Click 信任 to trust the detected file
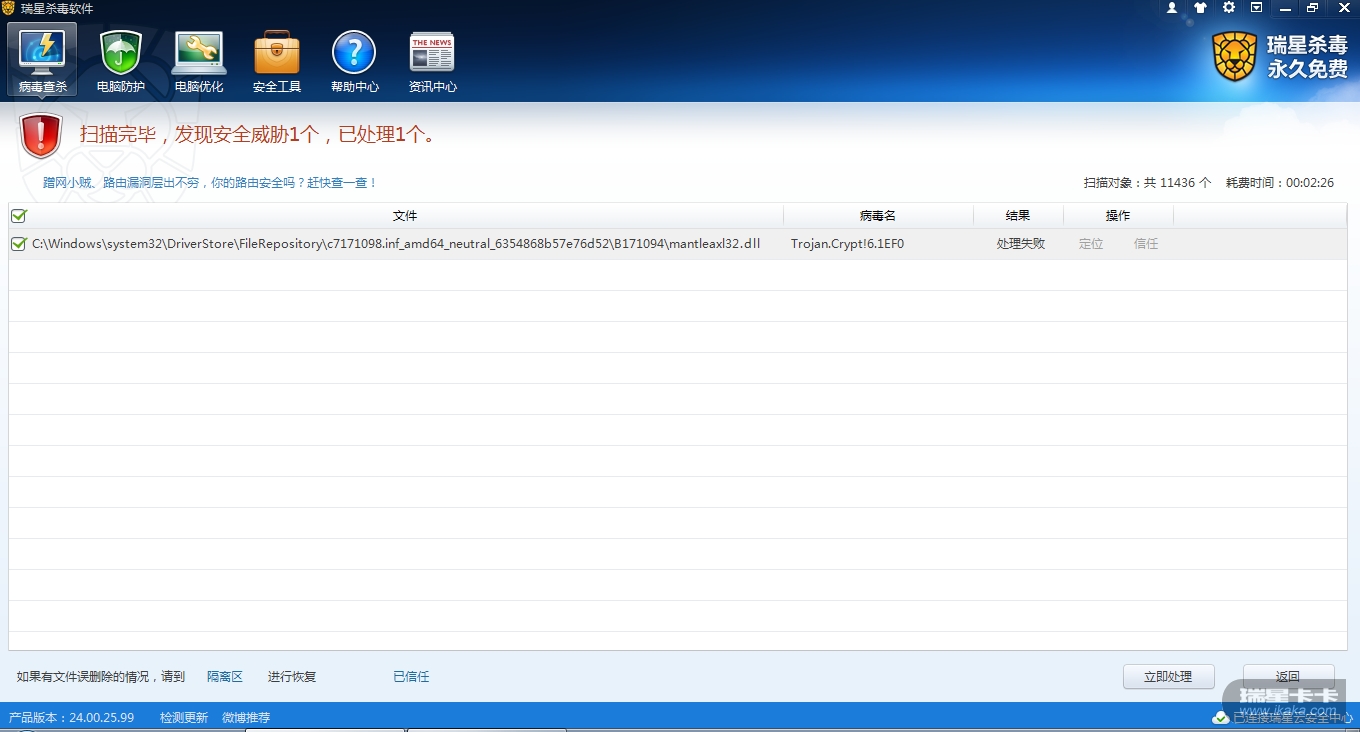 pos(1146,244)
